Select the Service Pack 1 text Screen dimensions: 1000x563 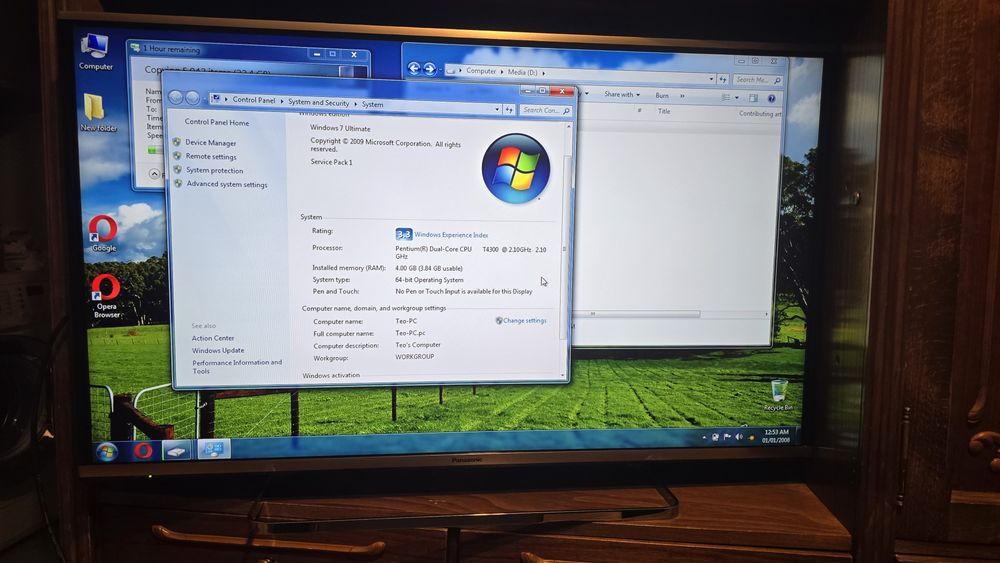(x=331, y=162)
